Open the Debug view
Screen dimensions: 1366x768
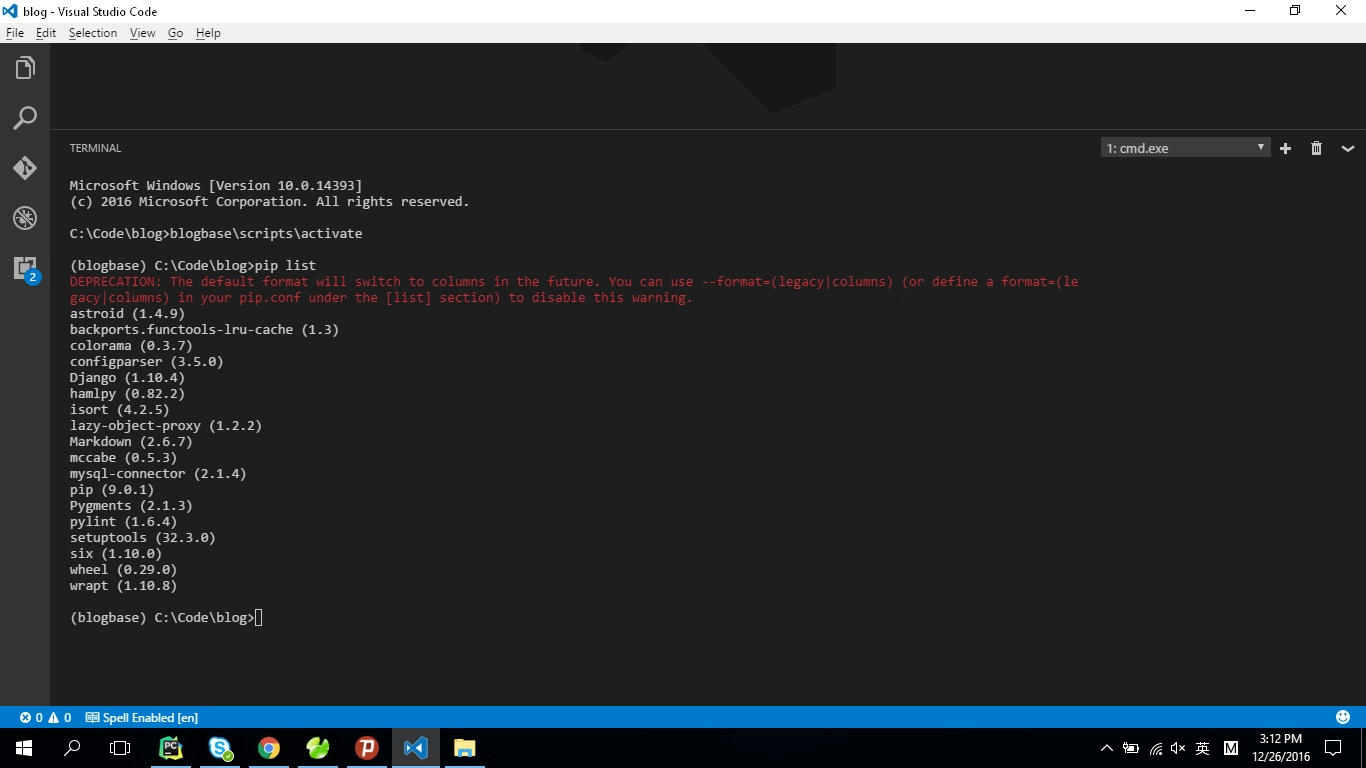click(x=24, y=217)
